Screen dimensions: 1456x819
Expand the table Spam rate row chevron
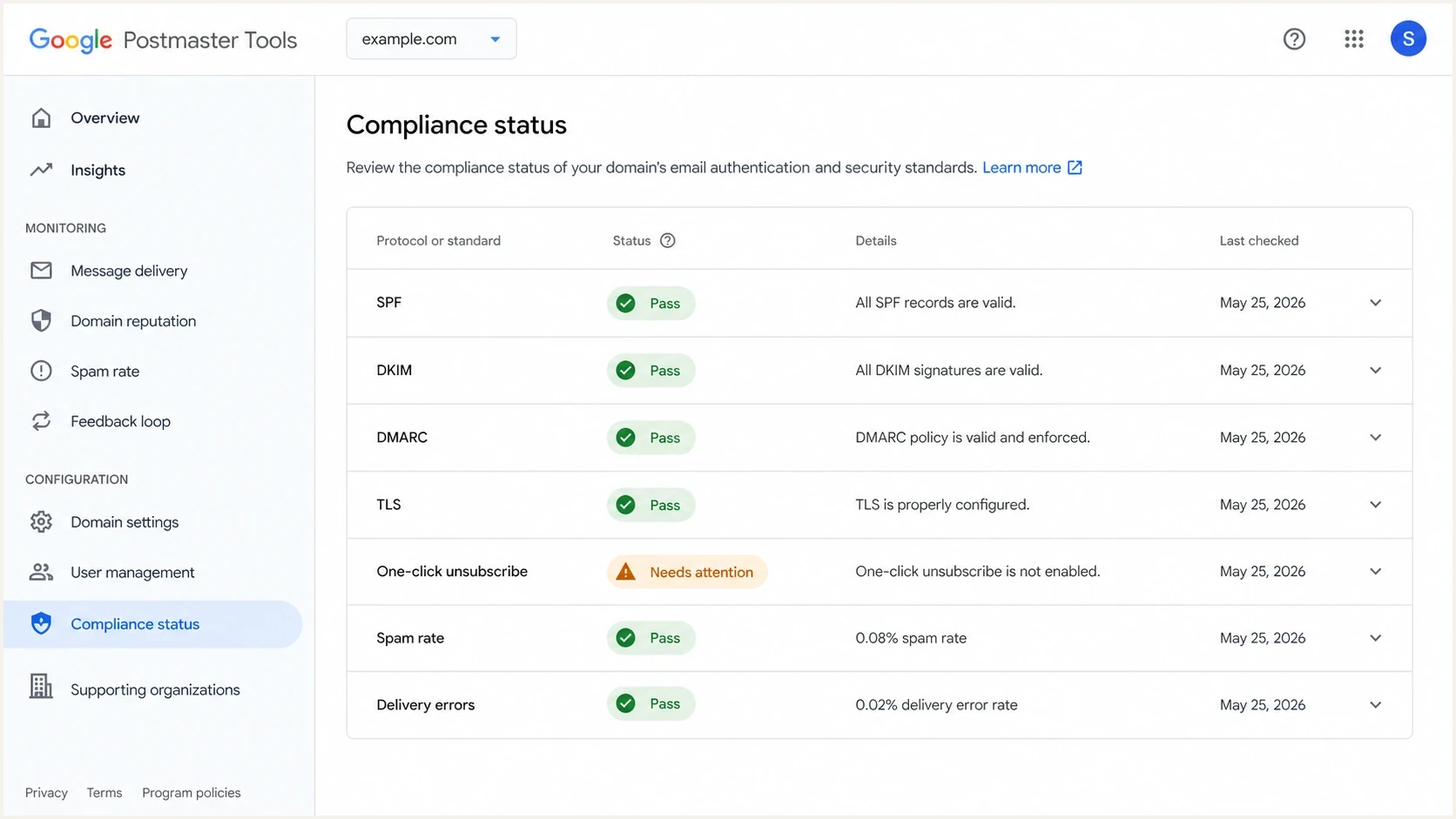point(1375,638)
